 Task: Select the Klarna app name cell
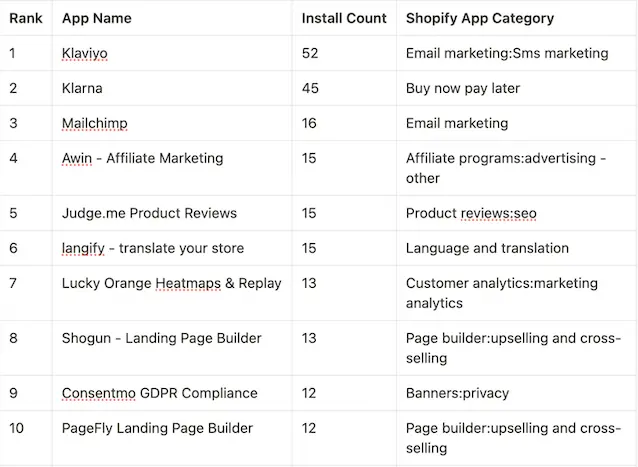(x=172, y=88)
